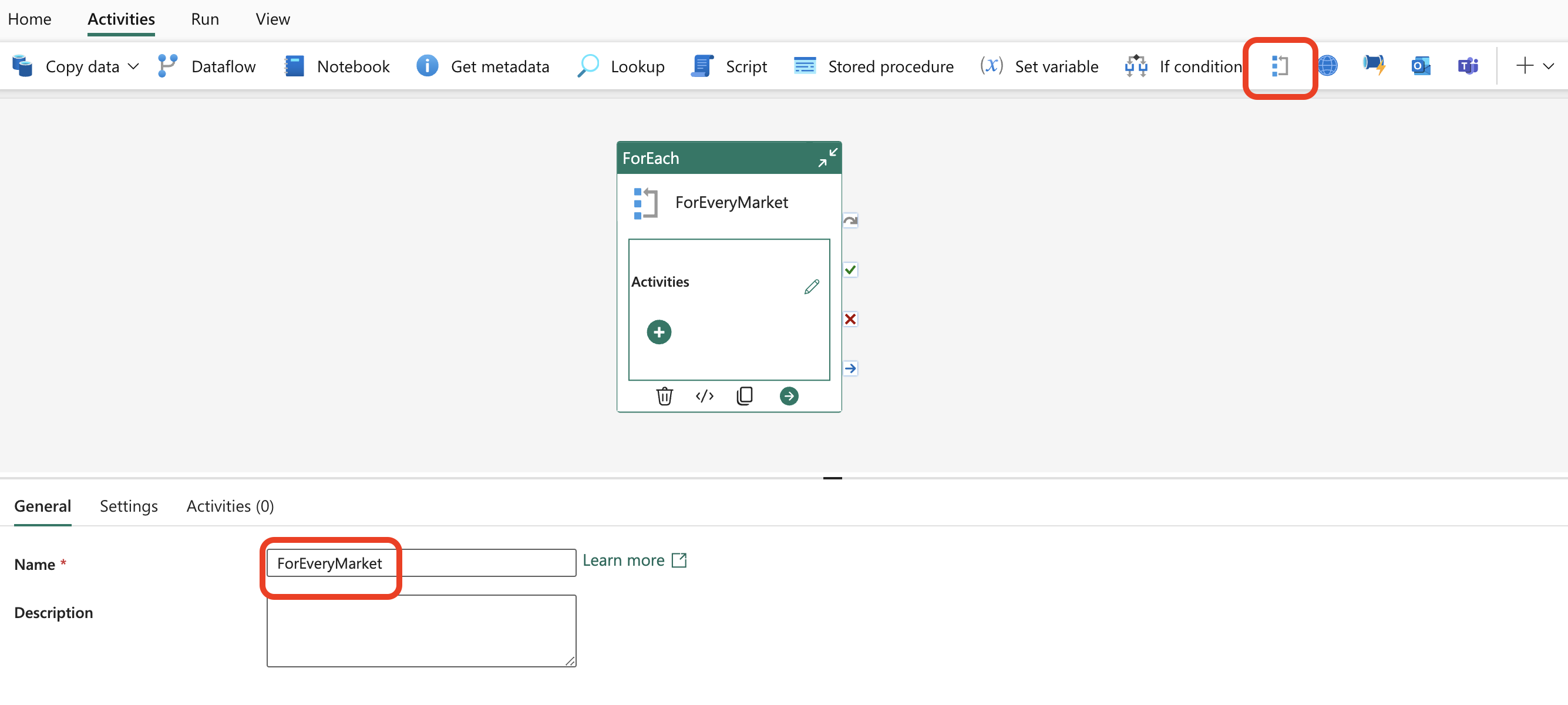This screenshot has width=1568, height=705.
Task: Add an Outlook activity to the pipeline
Action: pyautogui.click(x=1420, y=66)
